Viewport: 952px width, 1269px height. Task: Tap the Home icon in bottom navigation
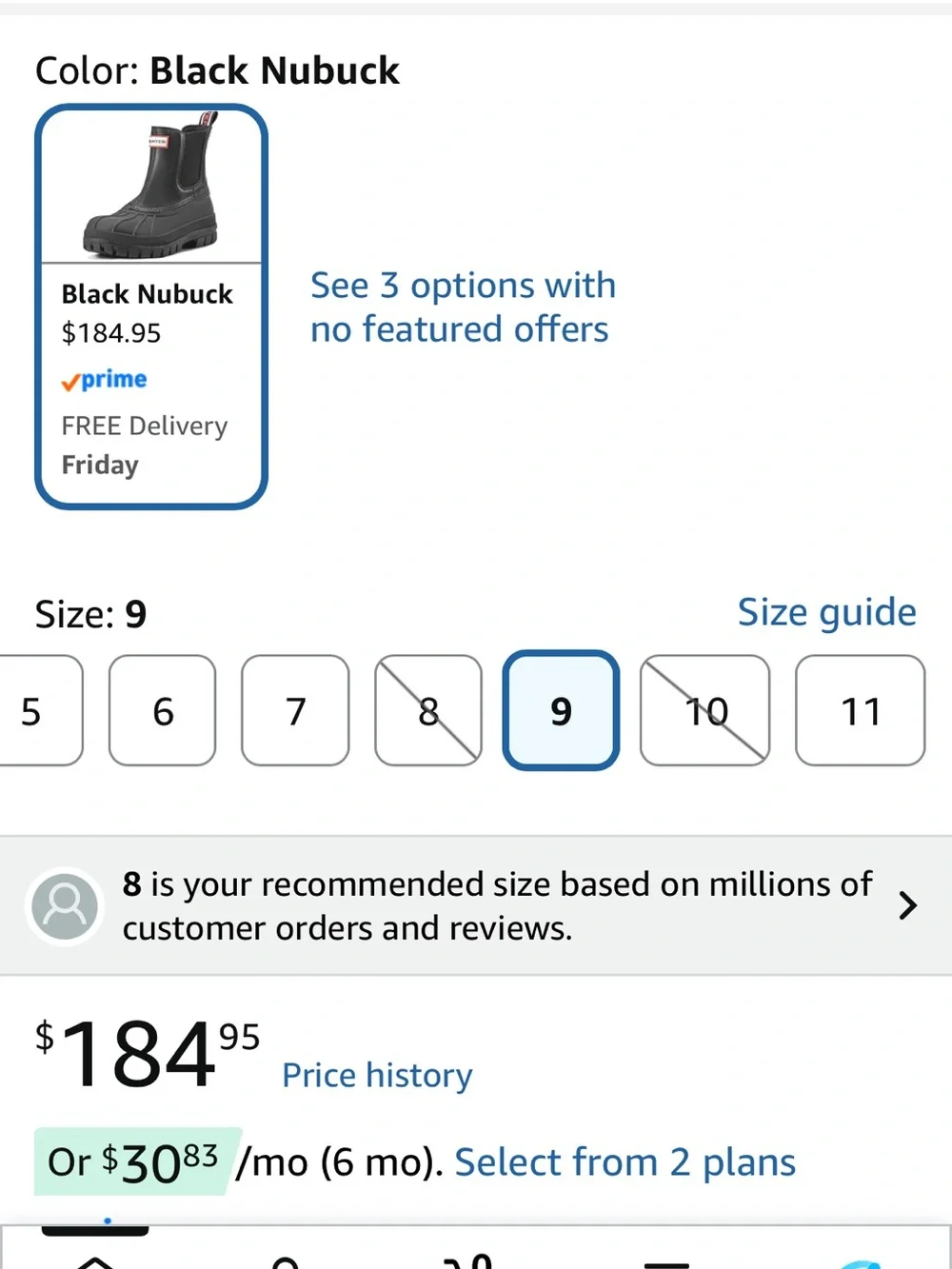[x=95, y=1261]
